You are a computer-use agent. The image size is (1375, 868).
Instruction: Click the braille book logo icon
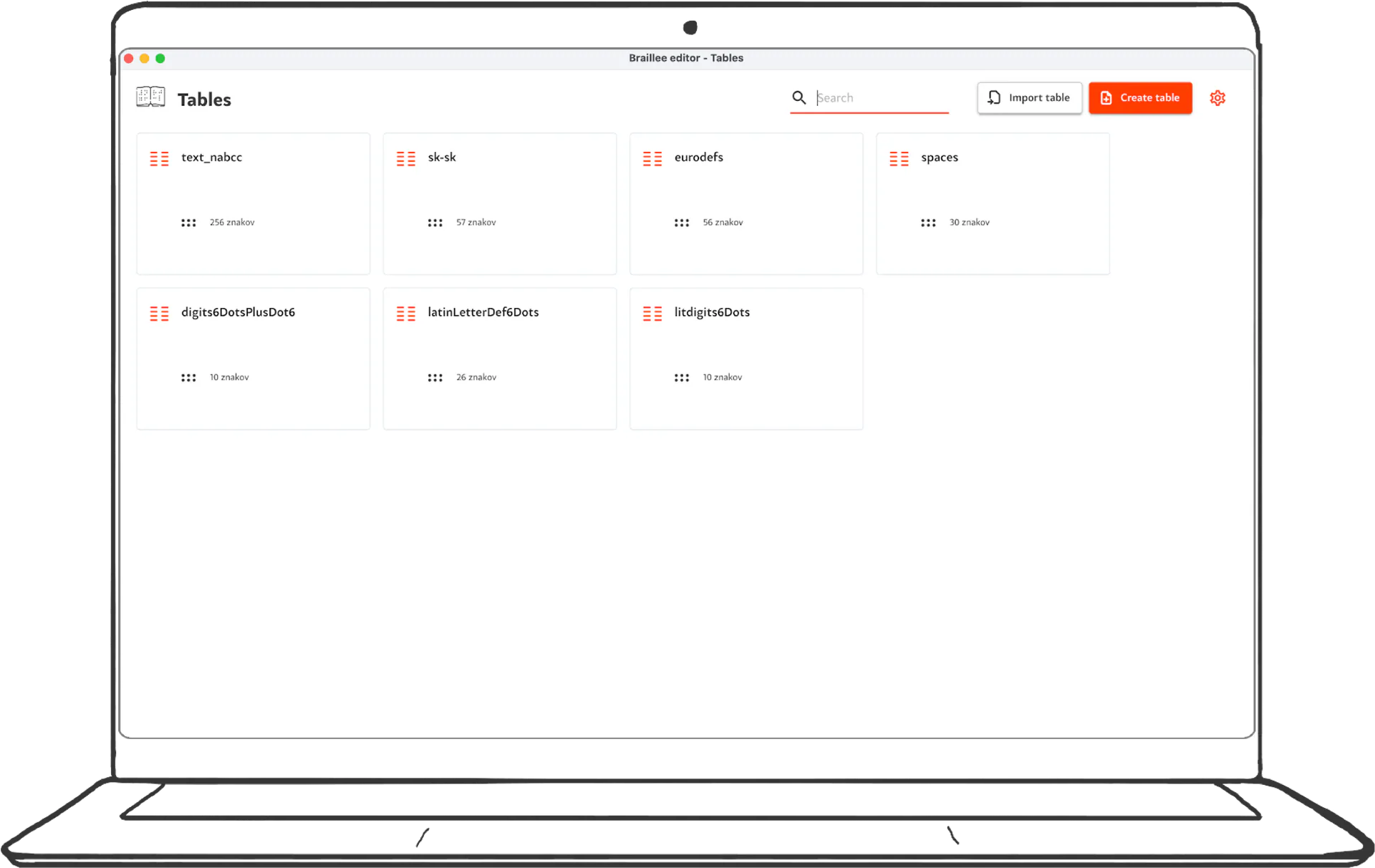[150, 97]
